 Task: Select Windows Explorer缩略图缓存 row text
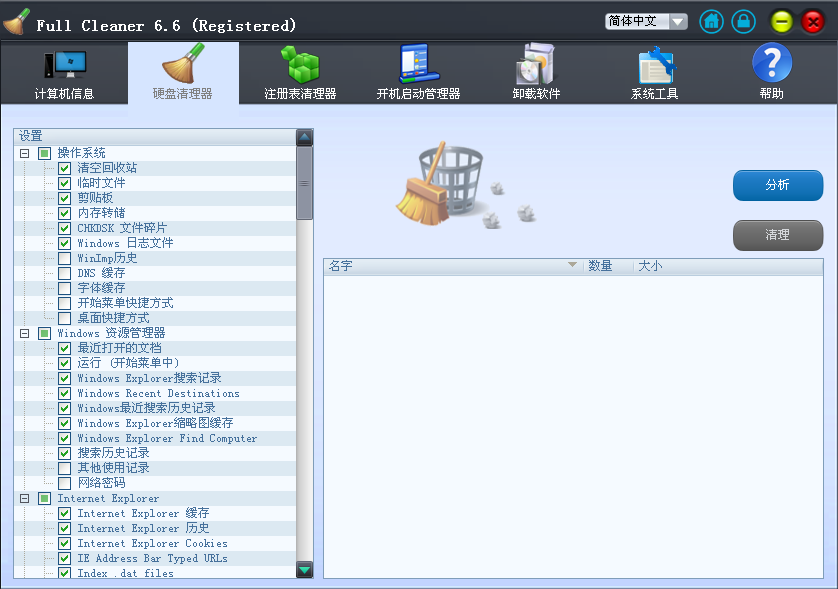pyautogui.click(x=156, y=423)
